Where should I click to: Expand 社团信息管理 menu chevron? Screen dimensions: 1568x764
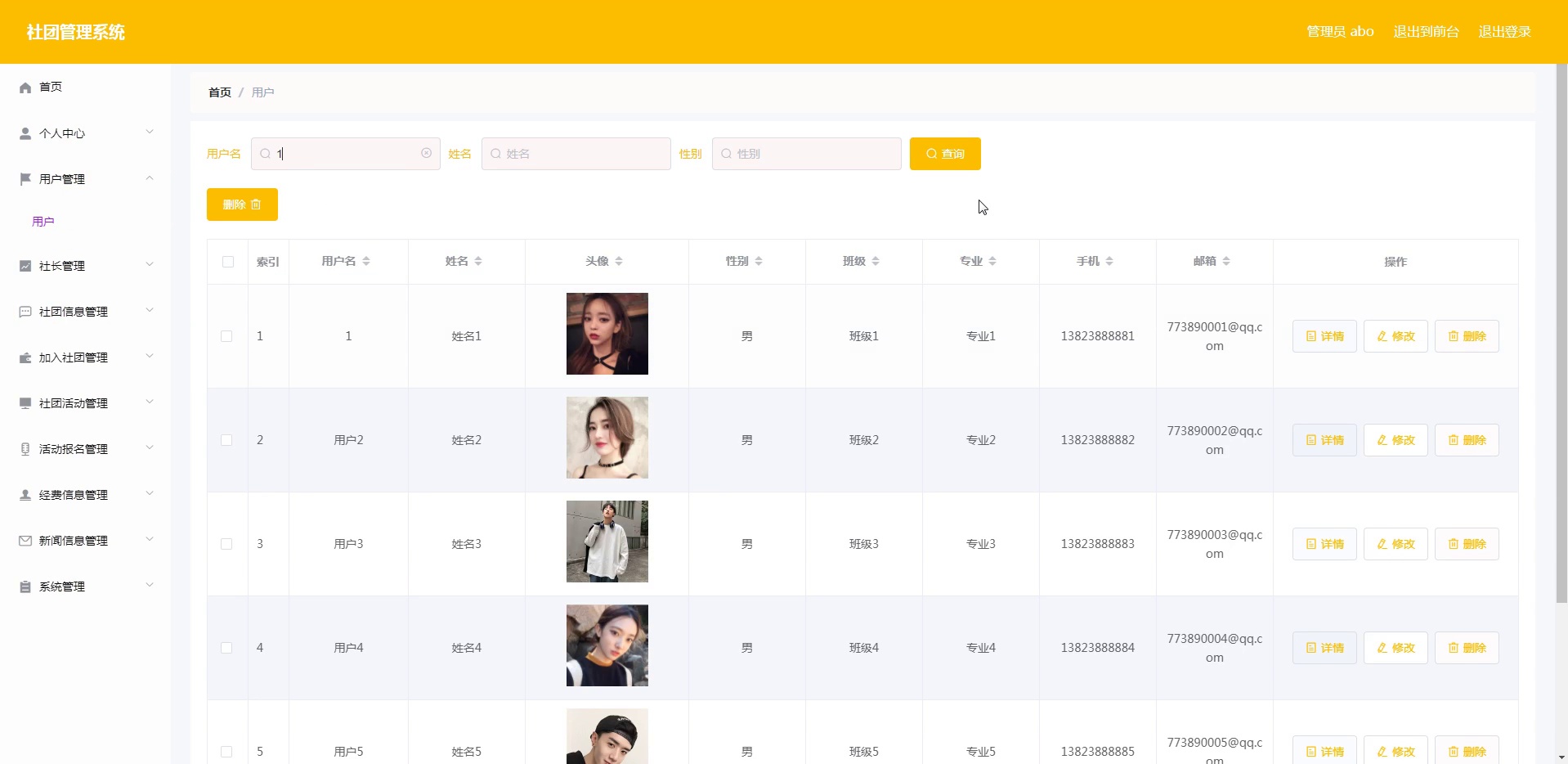tap(150, 310)
